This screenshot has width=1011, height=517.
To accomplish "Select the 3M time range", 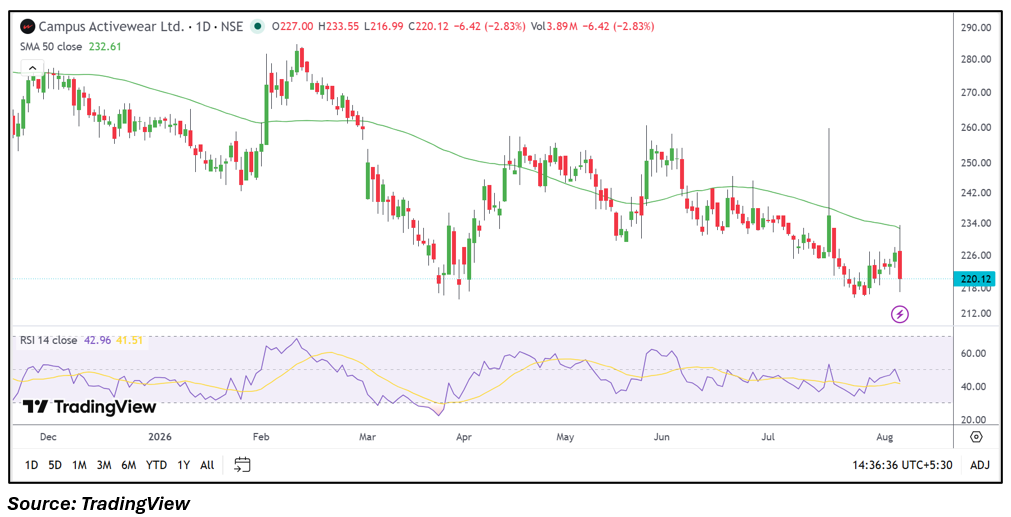I will tap(104, 465).
